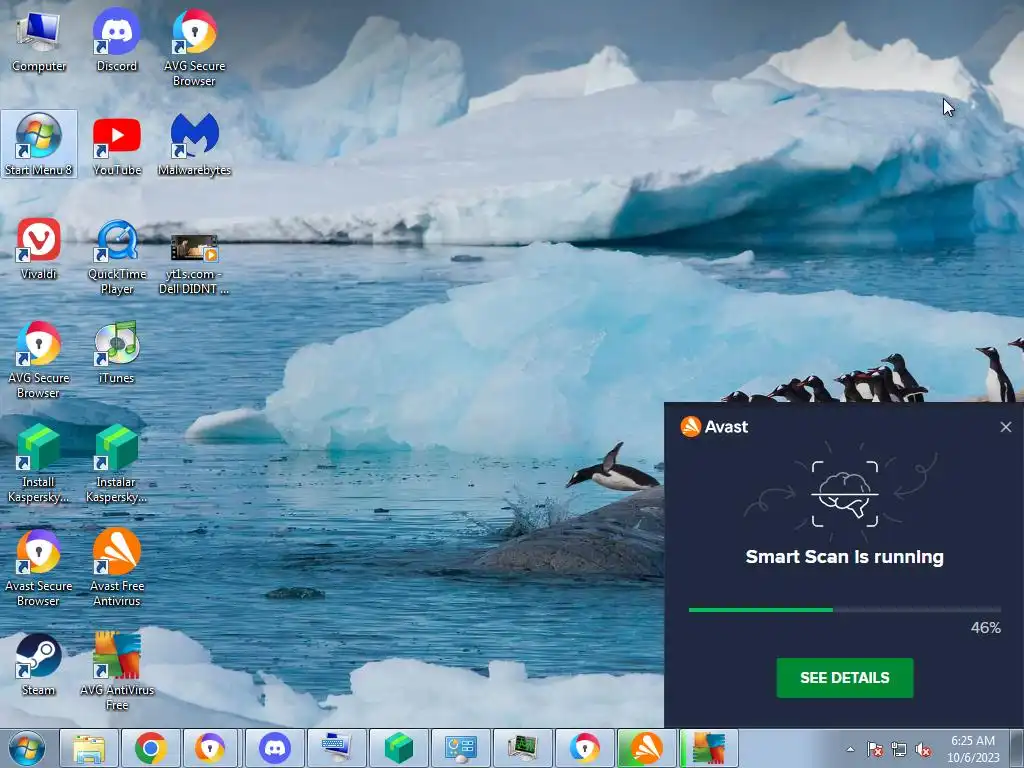Select the Start Menu 8 desktop shortcut
This screenshot has height=768, width=1024.
pos(39,145)
